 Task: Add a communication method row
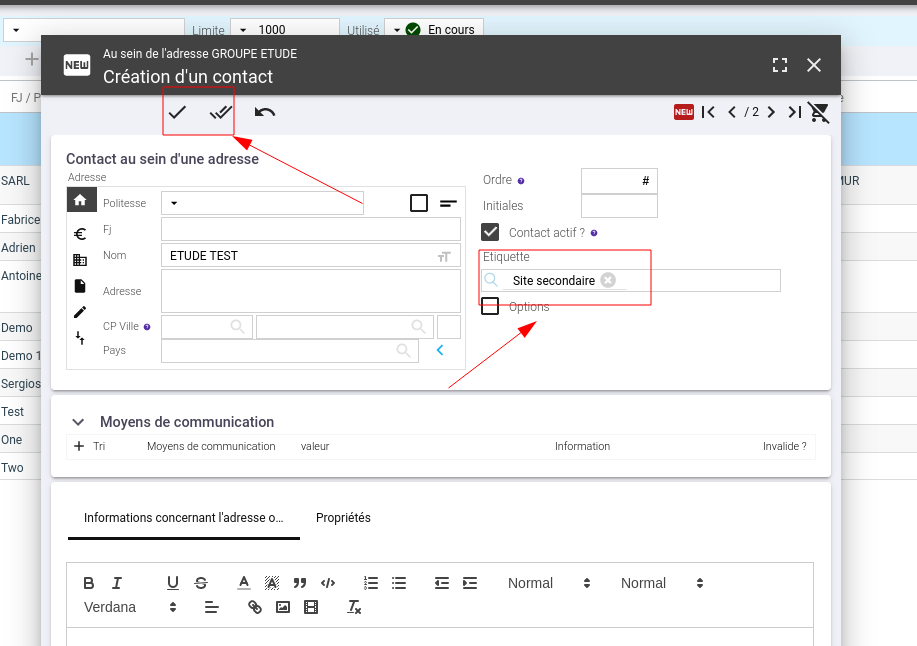(79, 446)
